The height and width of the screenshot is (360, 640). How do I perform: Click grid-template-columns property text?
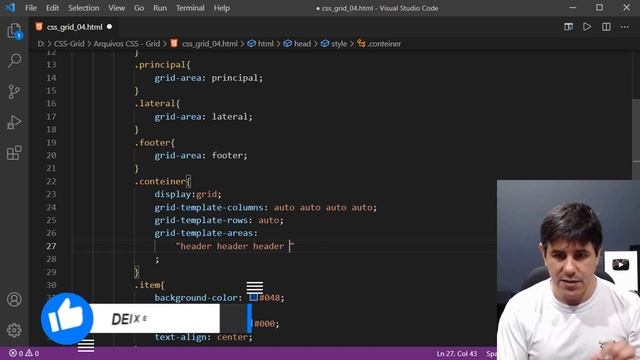point(209,207)
